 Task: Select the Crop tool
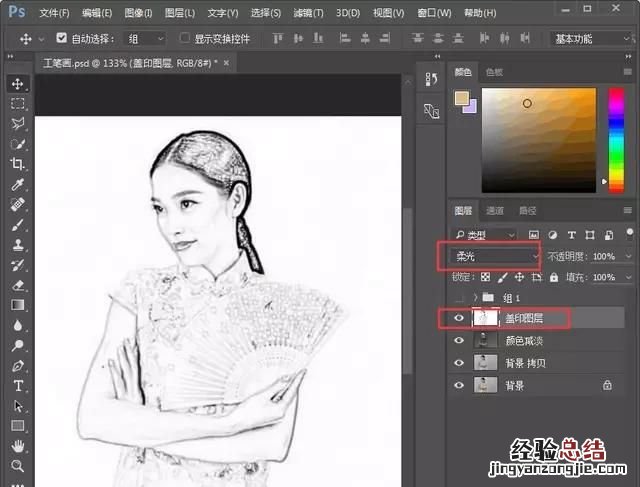18,164
